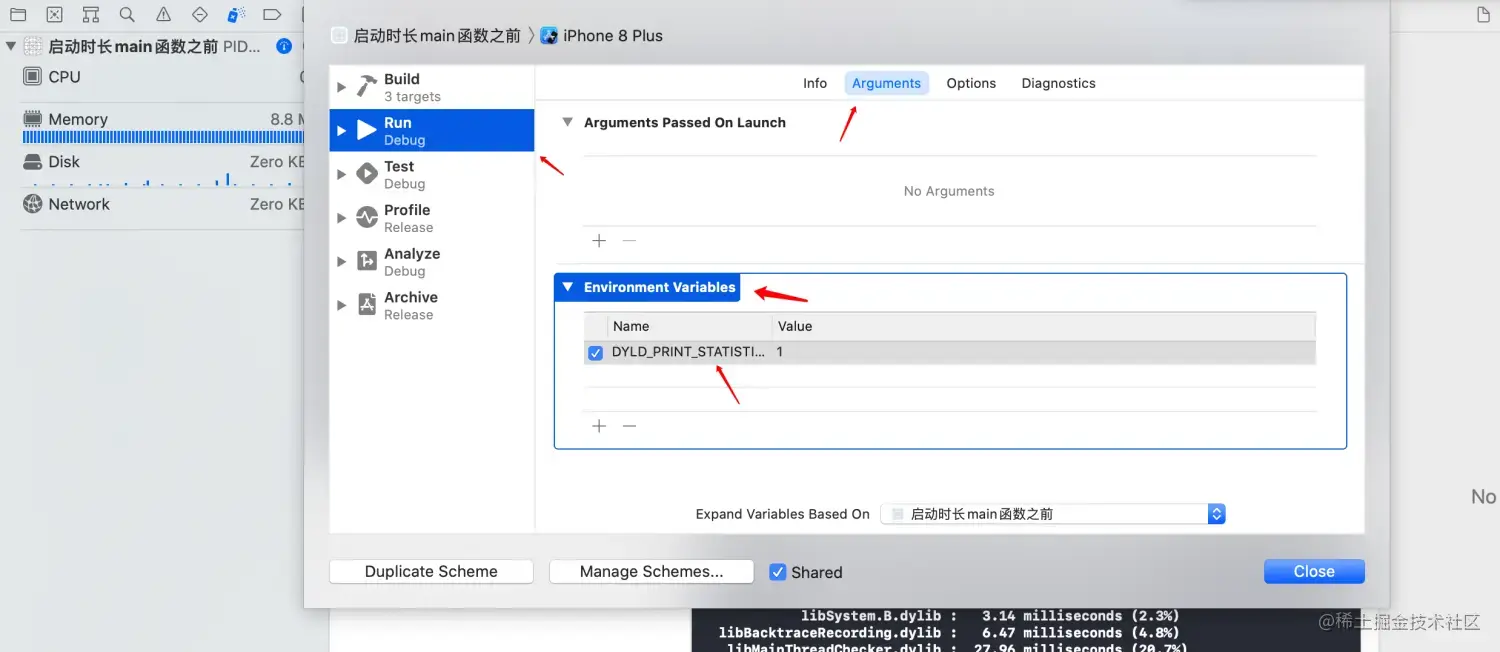Select the Analyze Debug row

[x=432, y=262]
